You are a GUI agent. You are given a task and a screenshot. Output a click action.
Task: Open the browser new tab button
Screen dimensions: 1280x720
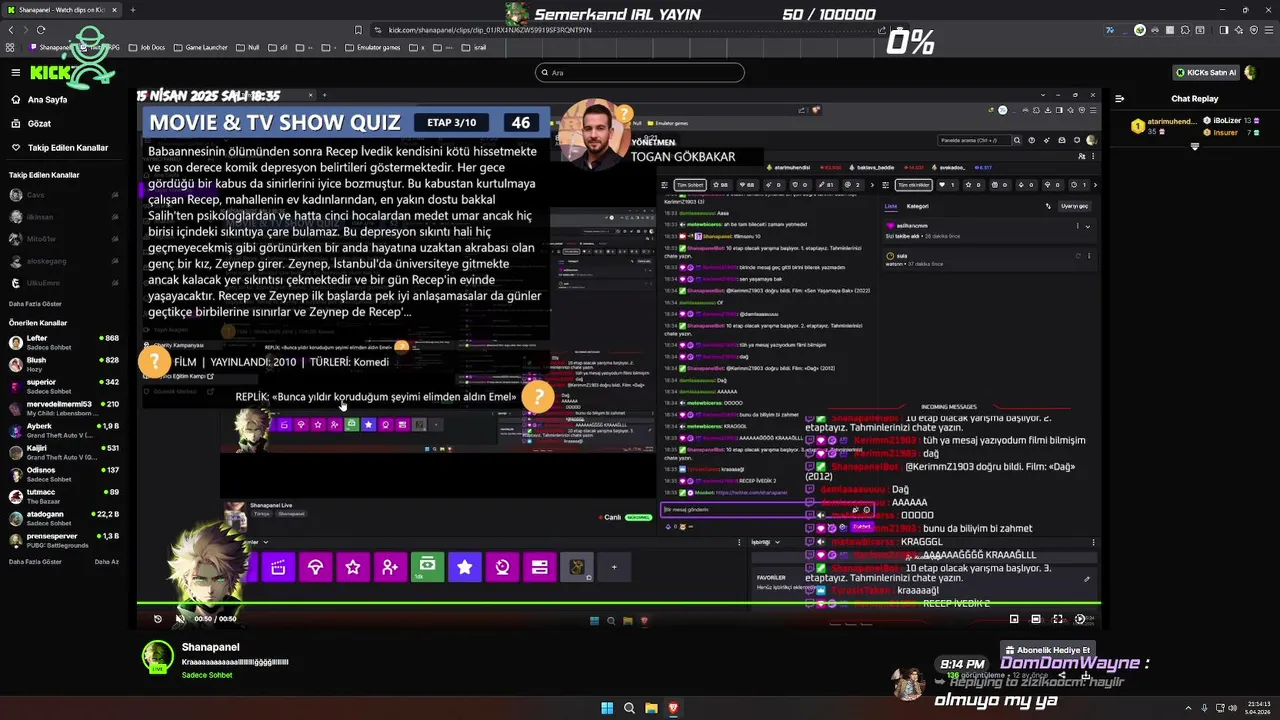coord(132,10)
